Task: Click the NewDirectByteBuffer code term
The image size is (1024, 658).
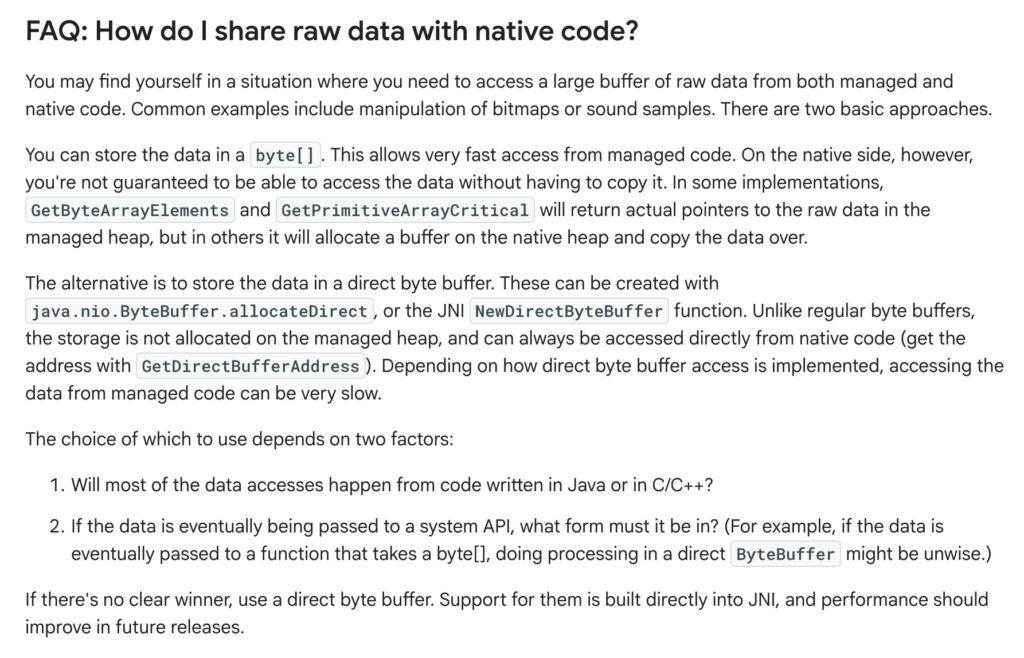Action: point(569,311)
